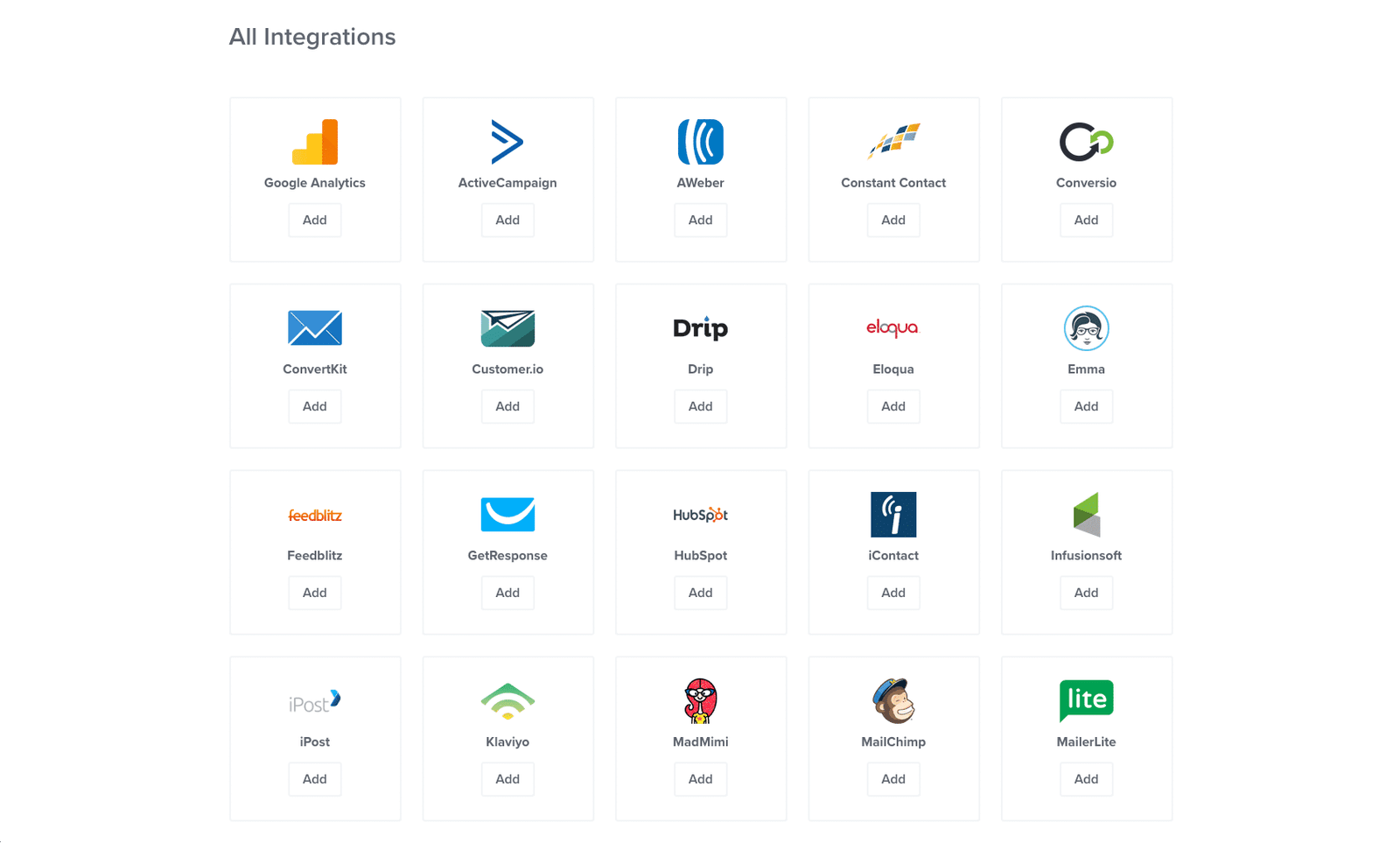
Task: Click the HubSpot logo
Action: (701, 515)
